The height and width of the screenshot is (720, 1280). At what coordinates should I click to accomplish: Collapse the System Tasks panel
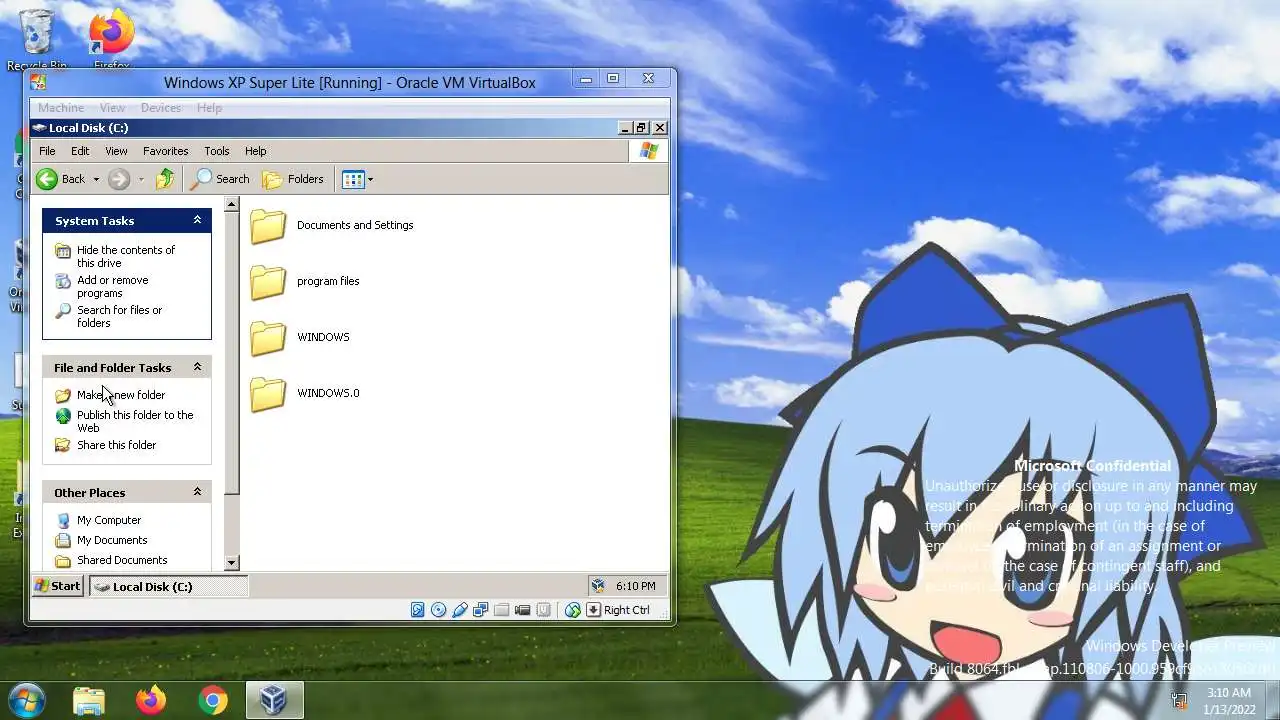tap(197, 220)
